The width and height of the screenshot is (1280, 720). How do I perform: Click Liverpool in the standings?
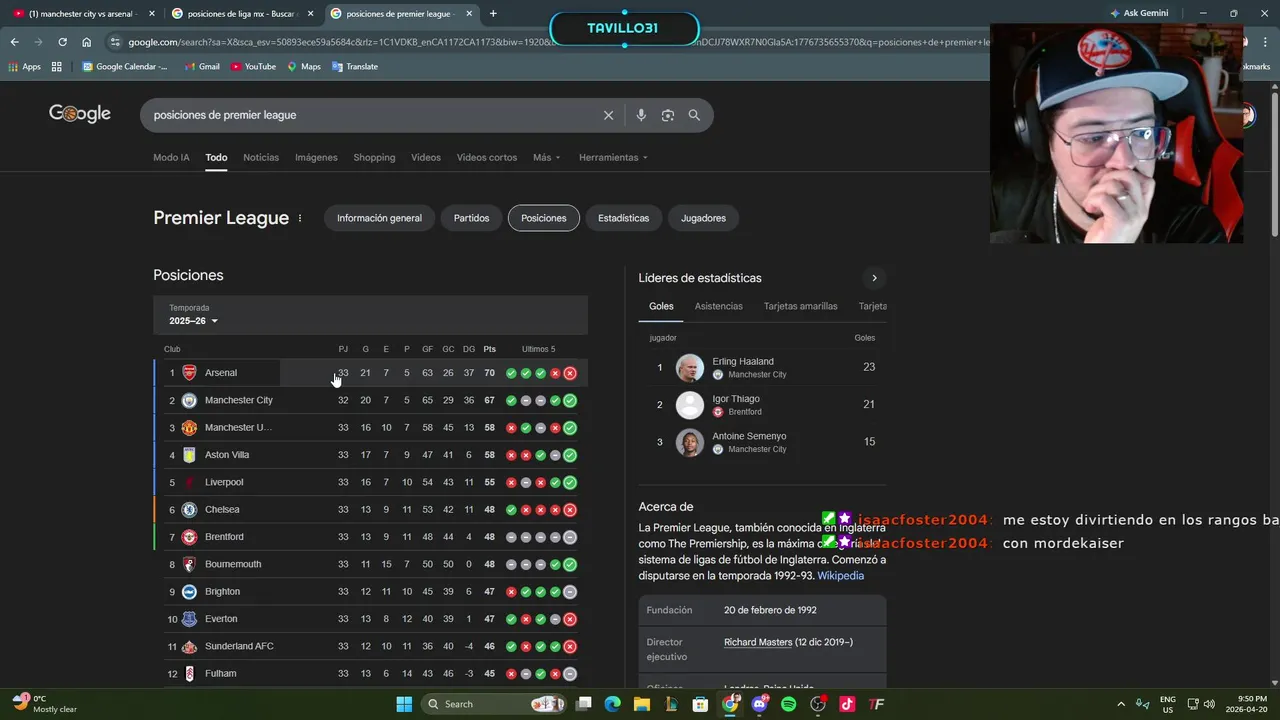(x=224, y=482)
